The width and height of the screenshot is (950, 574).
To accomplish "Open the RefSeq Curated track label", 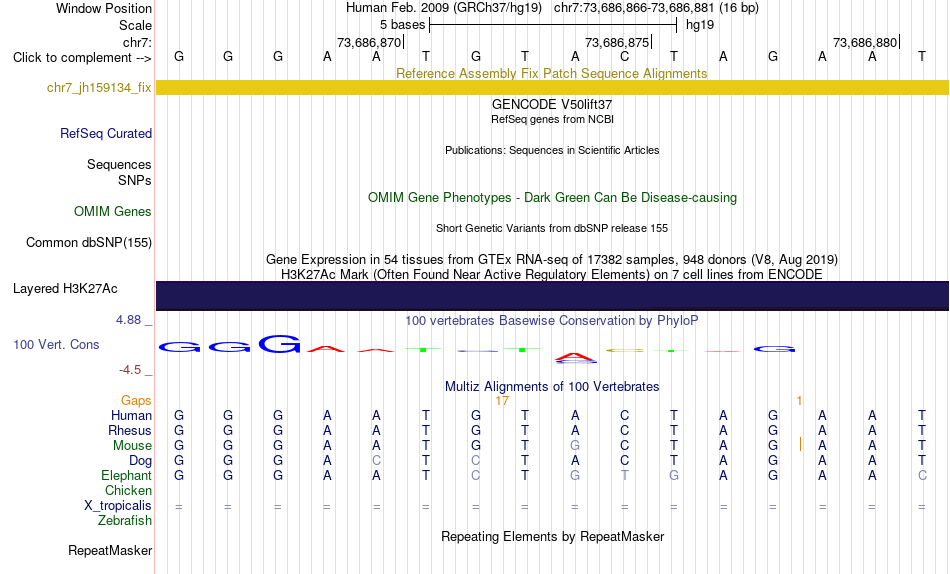I will tap(106, 133).
